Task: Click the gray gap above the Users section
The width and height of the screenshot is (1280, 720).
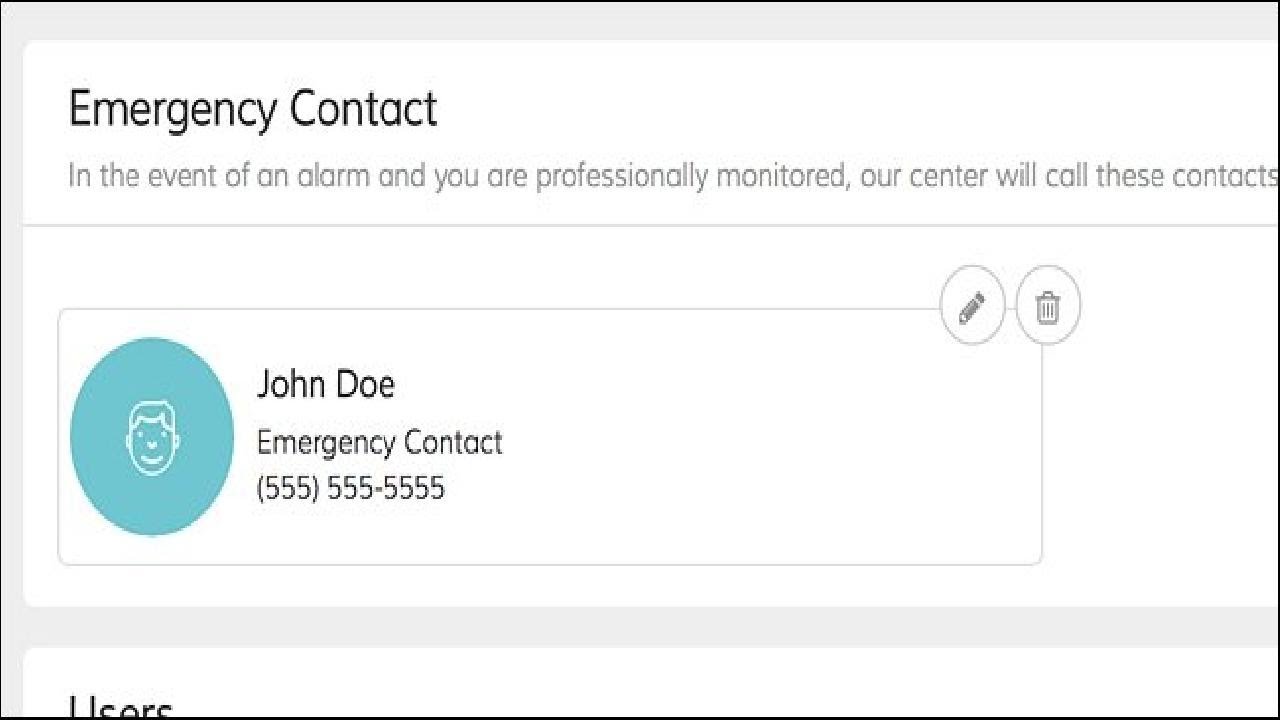Action: [640, 627]
